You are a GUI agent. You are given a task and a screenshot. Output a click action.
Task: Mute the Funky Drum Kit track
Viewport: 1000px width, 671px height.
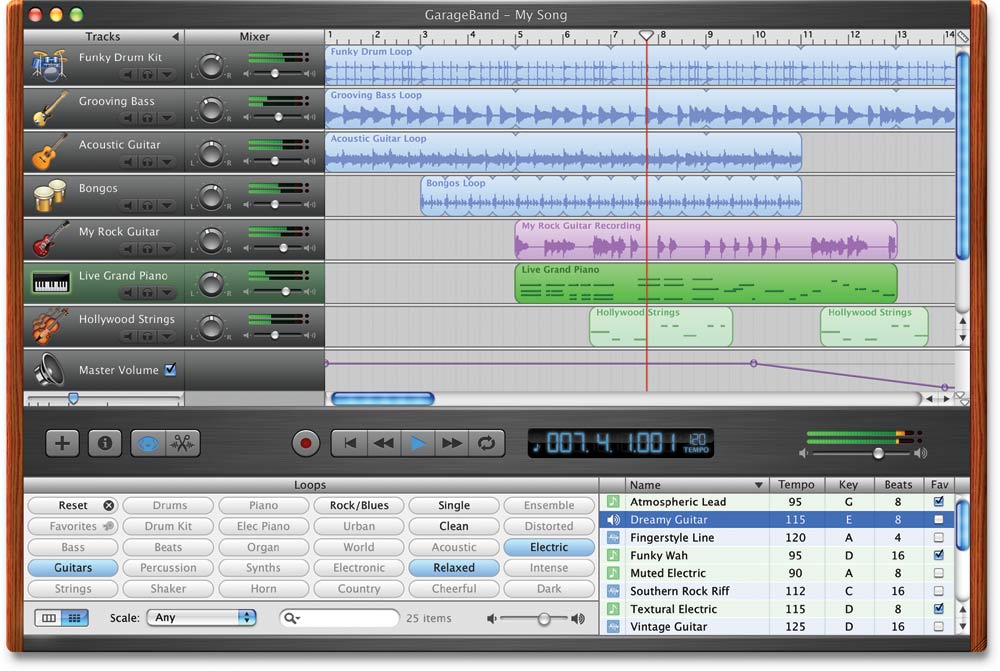128,75
